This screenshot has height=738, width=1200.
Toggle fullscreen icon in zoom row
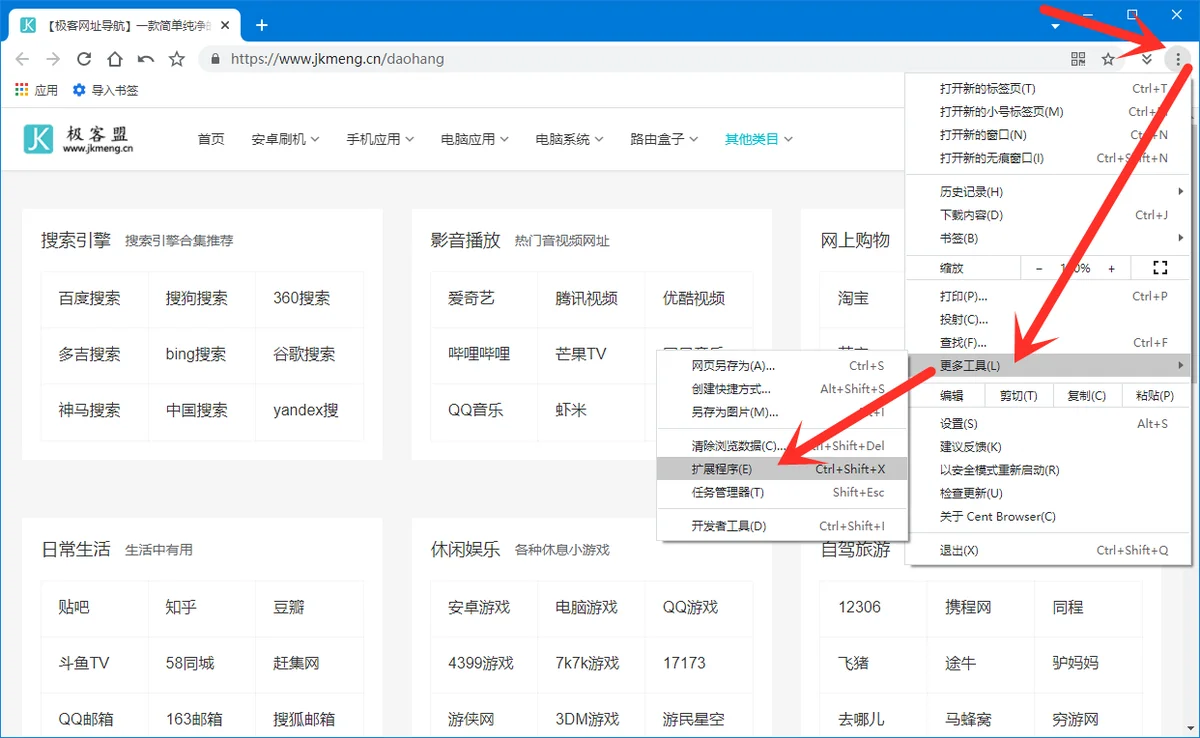tap(1160, 268)
